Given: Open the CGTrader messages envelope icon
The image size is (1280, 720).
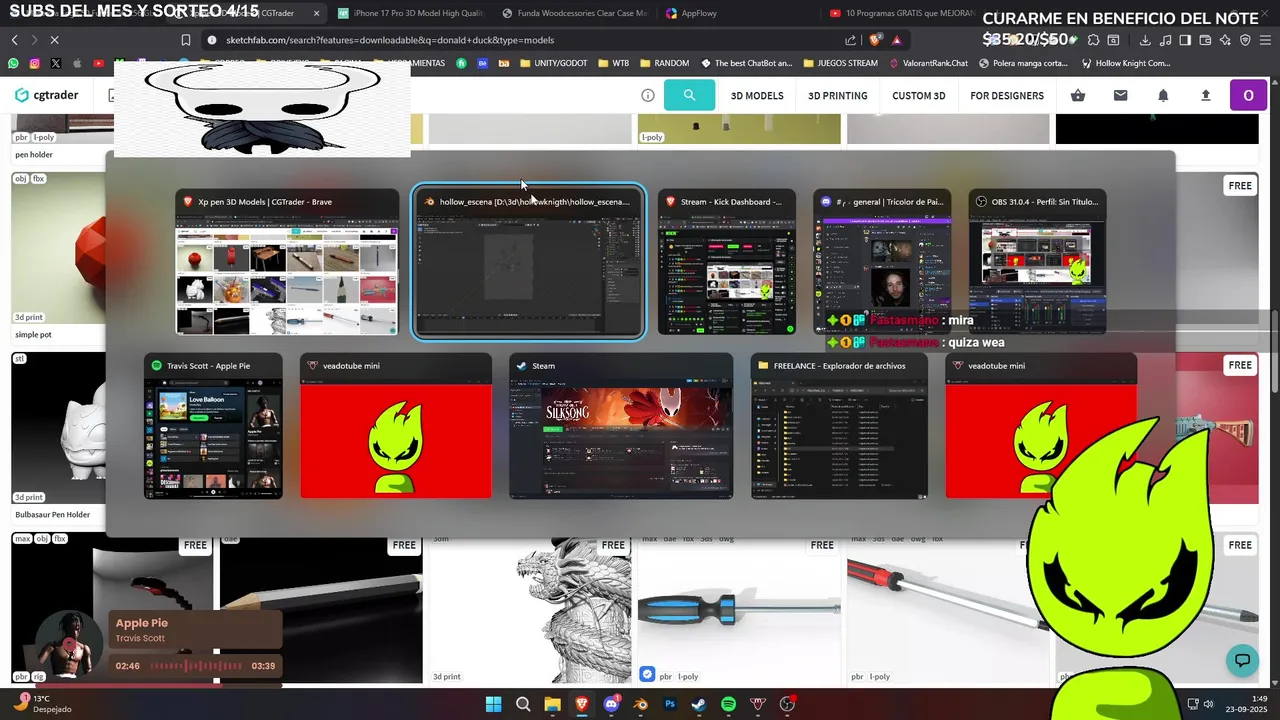Looking at the screenshot, I should point(1120,96).
